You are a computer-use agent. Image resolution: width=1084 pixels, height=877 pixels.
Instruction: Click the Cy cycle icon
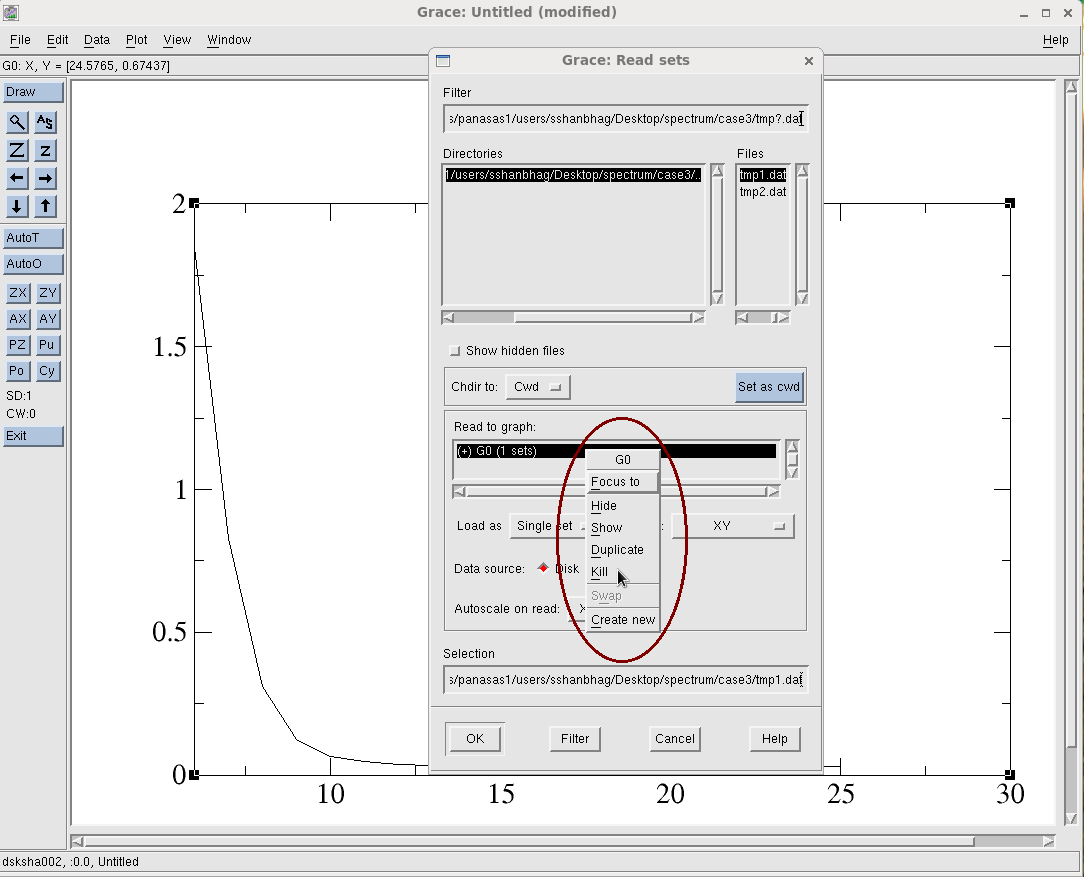coord(47,370)
